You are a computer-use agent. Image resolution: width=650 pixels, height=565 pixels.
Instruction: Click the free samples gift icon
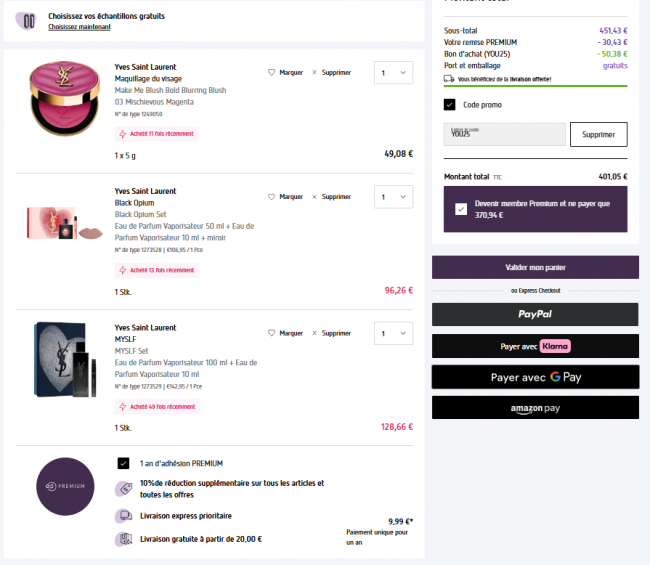(x=28, y=20)
